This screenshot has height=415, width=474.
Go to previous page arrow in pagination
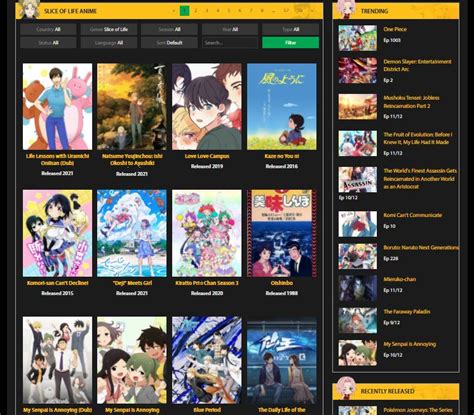coord(173,11)
